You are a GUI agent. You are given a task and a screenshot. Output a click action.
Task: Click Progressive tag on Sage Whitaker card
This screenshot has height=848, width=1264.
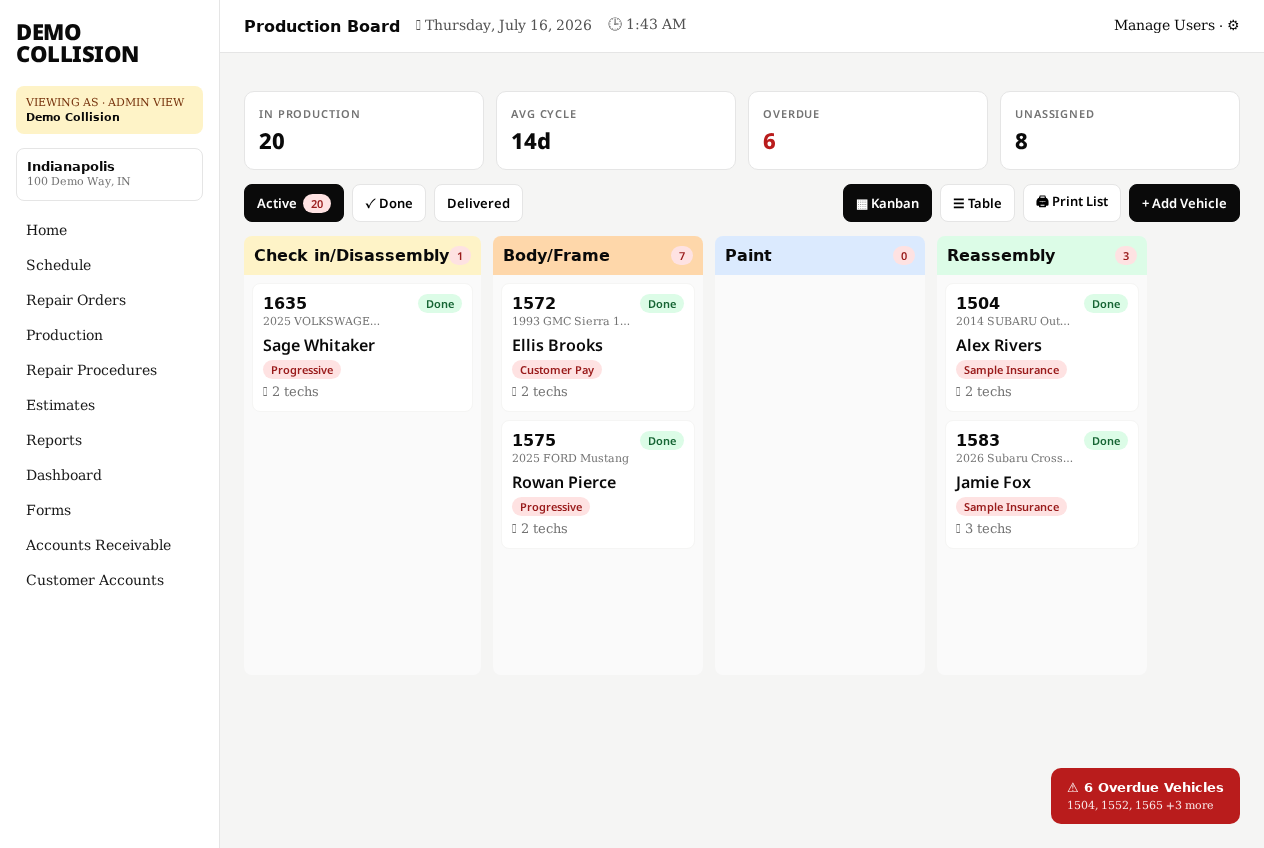[302, 370]
